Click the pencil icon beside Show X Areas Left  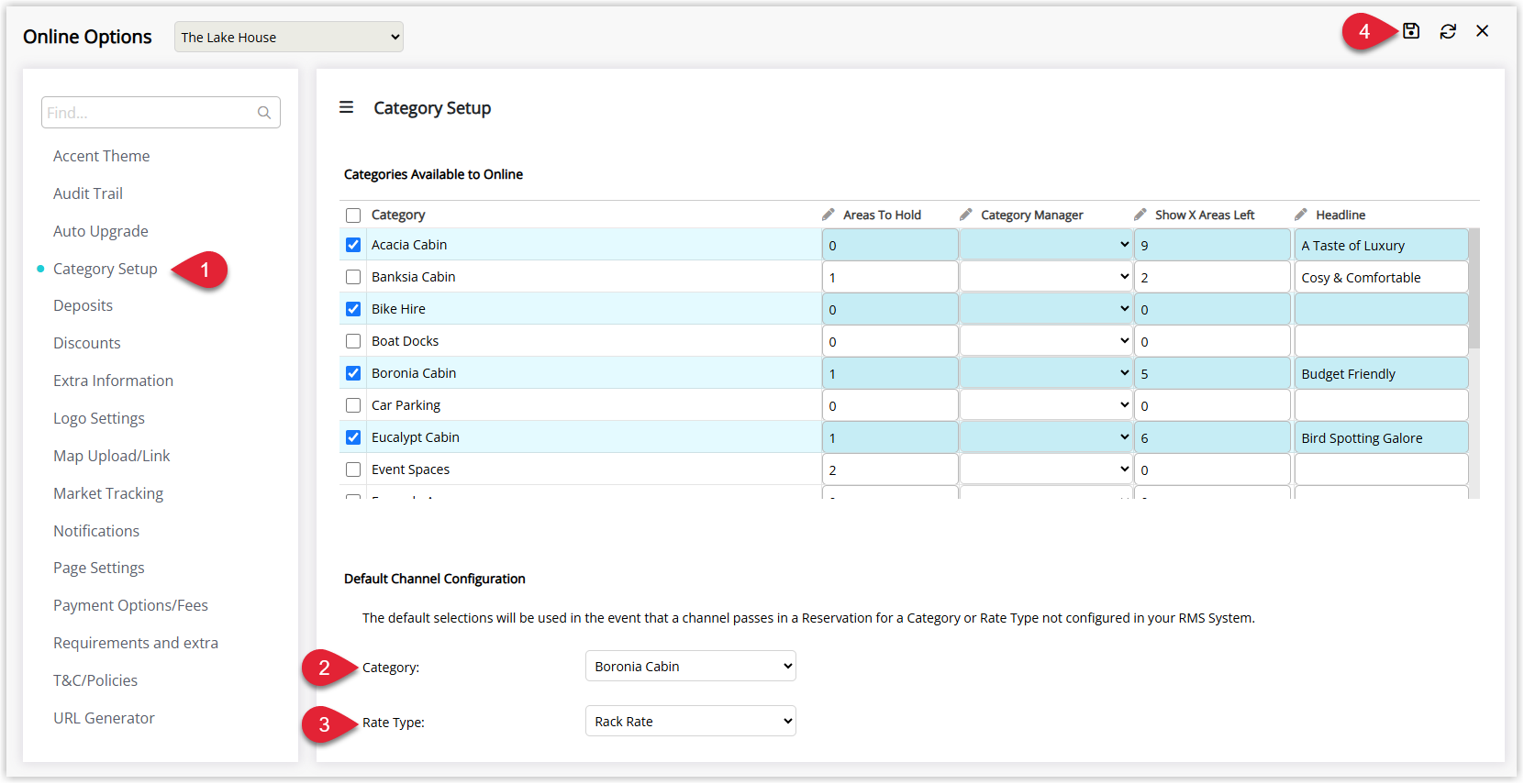click(x=1140, y=215)
